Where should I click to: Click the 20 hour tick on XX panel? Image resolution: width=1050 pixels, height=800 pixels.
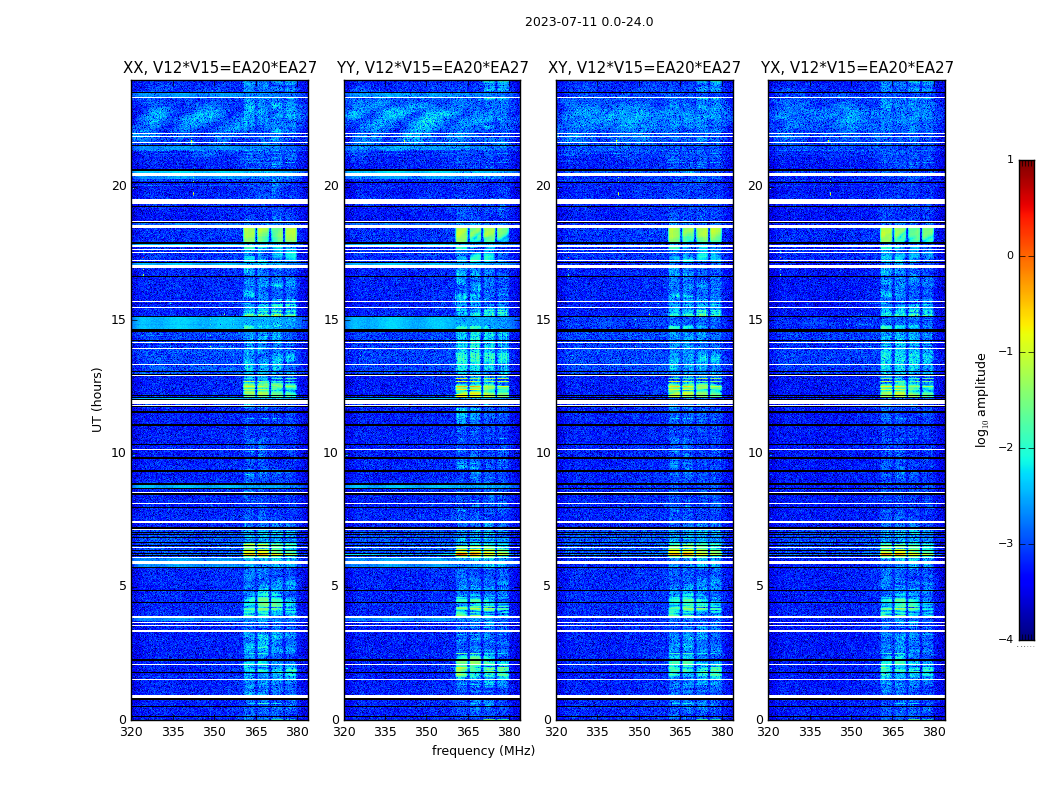pos(119,186)
